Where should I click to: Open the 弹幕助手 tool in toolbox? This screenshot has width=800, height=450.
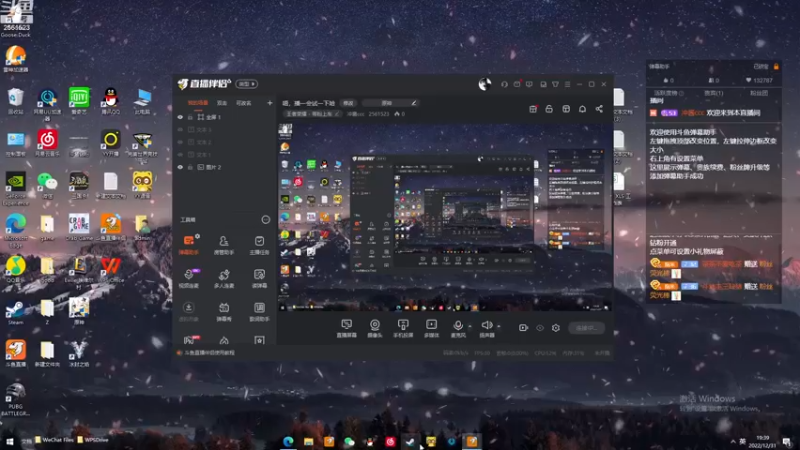(x=188, y=244)
